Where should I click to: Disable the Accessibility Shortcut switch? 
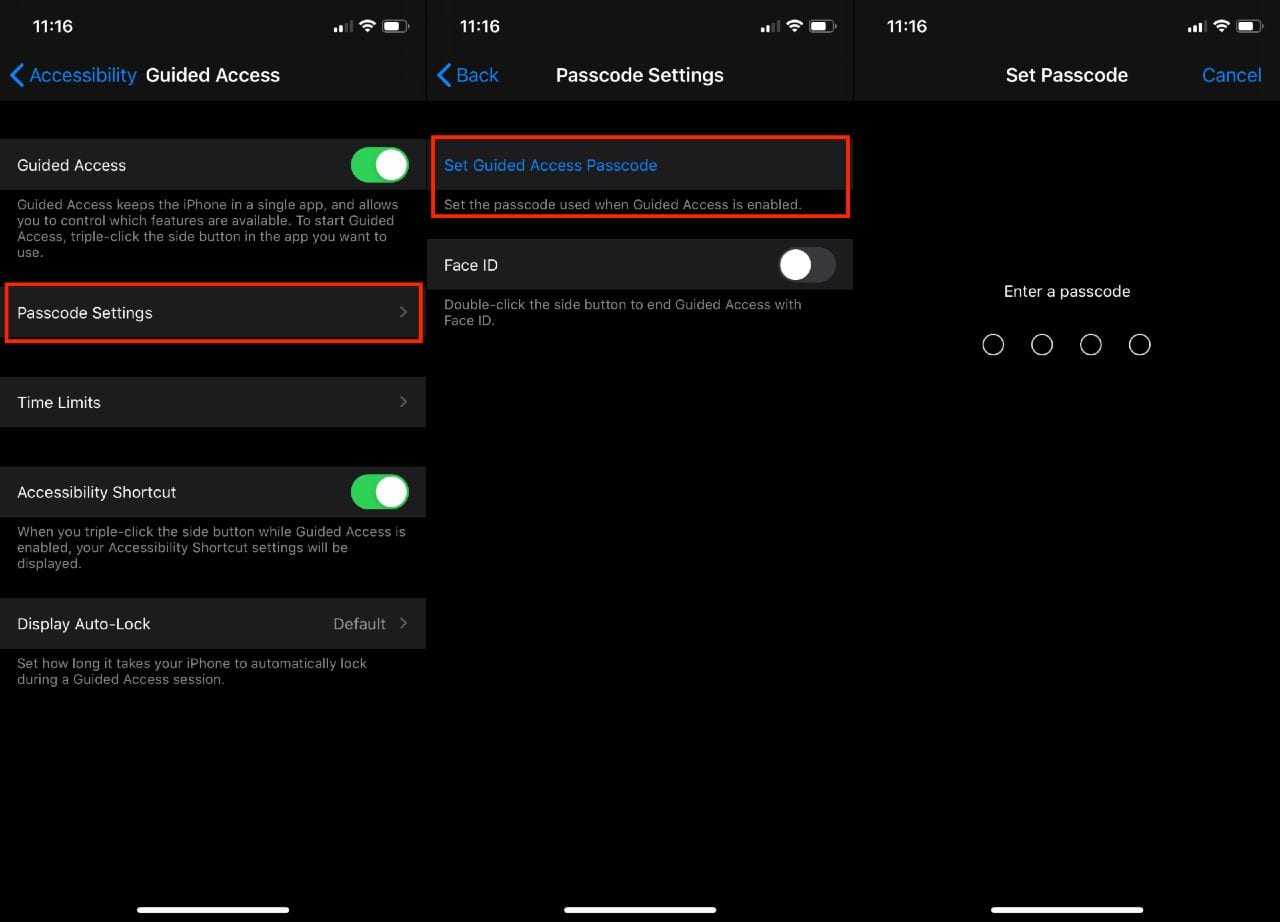[379, 492]
